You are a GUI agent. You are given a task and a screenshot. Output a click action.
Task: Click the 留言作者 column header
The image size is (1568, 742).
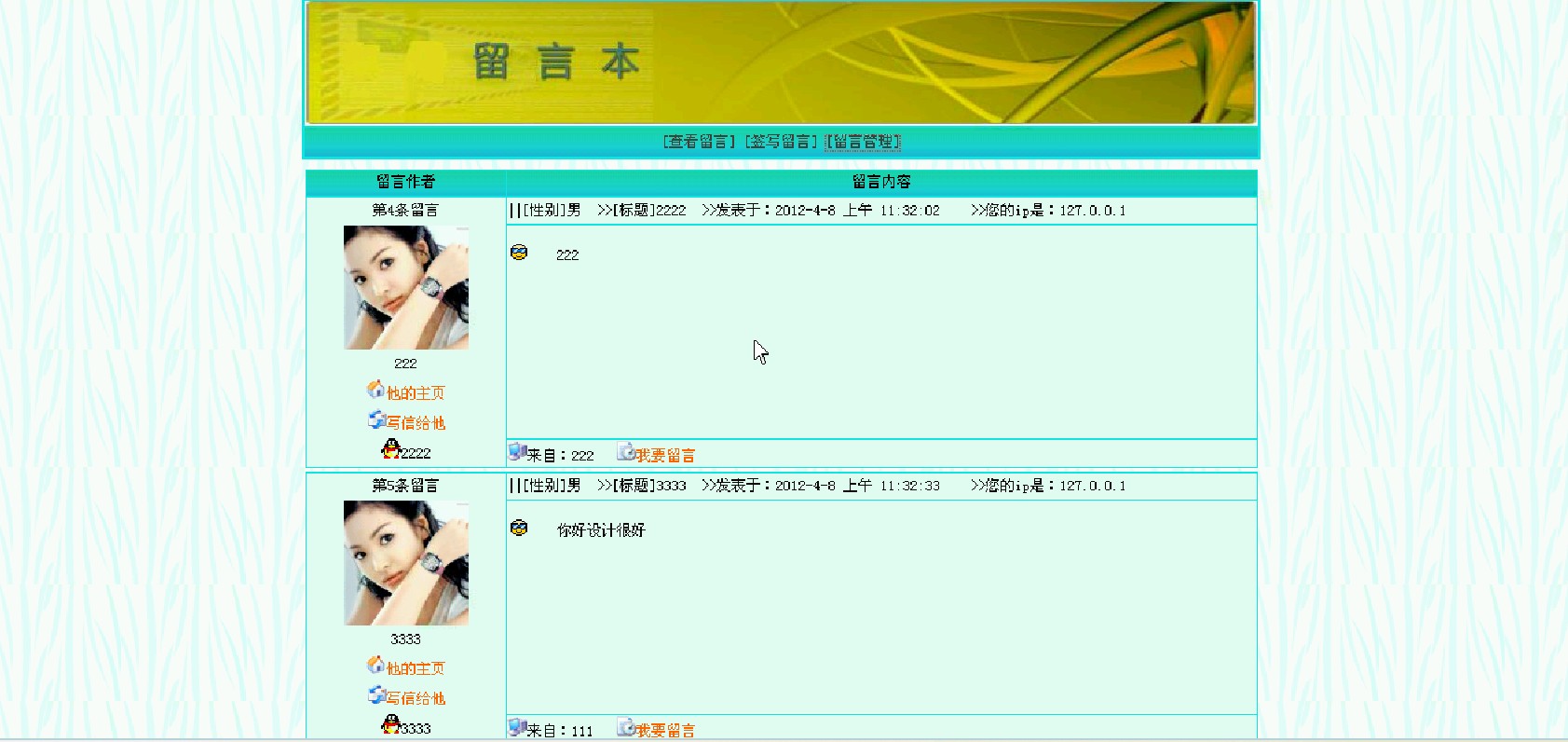point(405,182)
